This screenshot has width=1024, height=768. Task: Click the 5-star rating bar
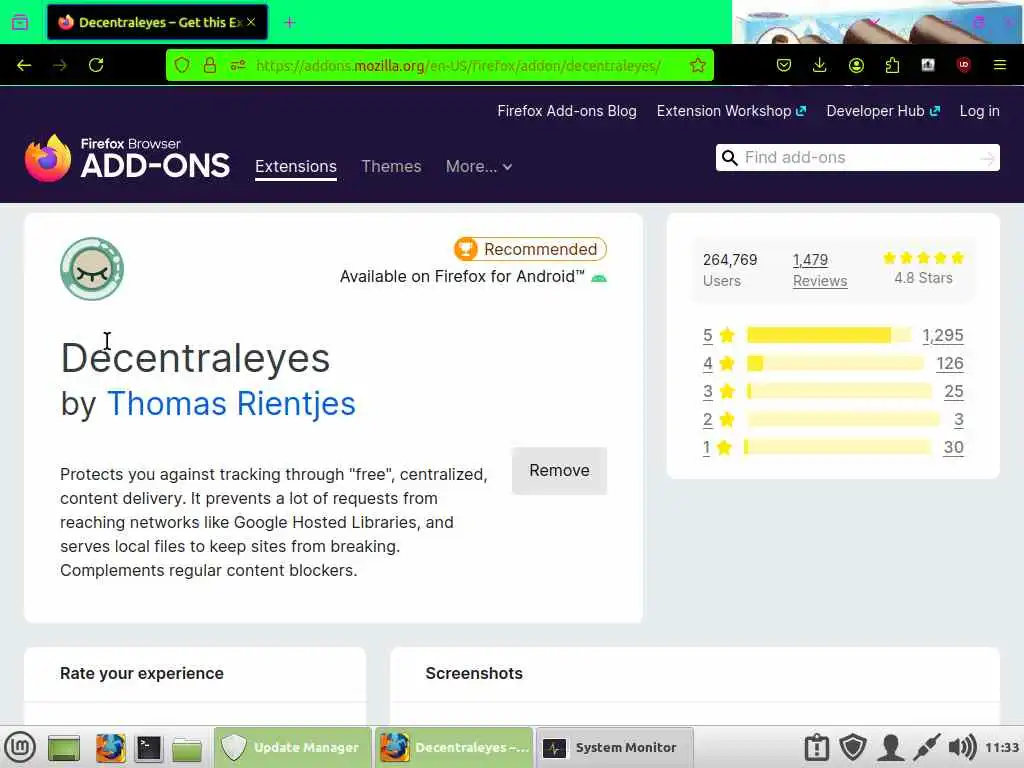[829, 335]
